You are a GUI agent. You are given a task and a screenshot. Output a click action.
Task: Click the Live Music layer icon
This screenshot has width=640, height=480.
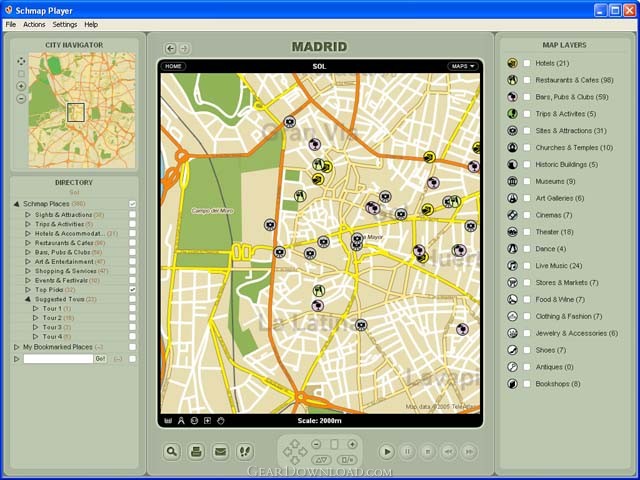pos(512,265)
